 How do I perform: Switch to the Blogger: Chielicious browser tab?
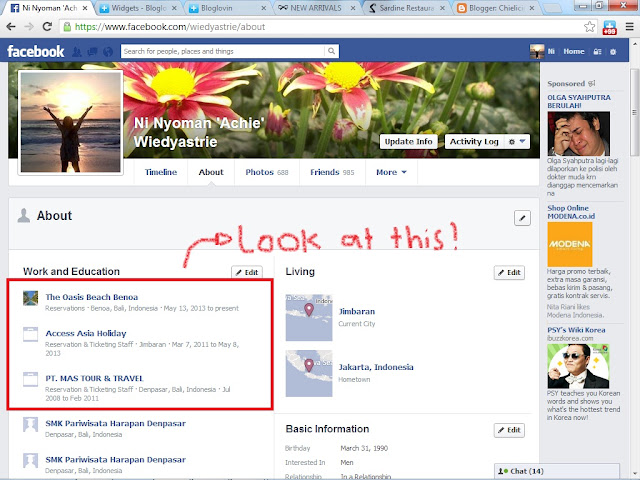pos(496,8)
